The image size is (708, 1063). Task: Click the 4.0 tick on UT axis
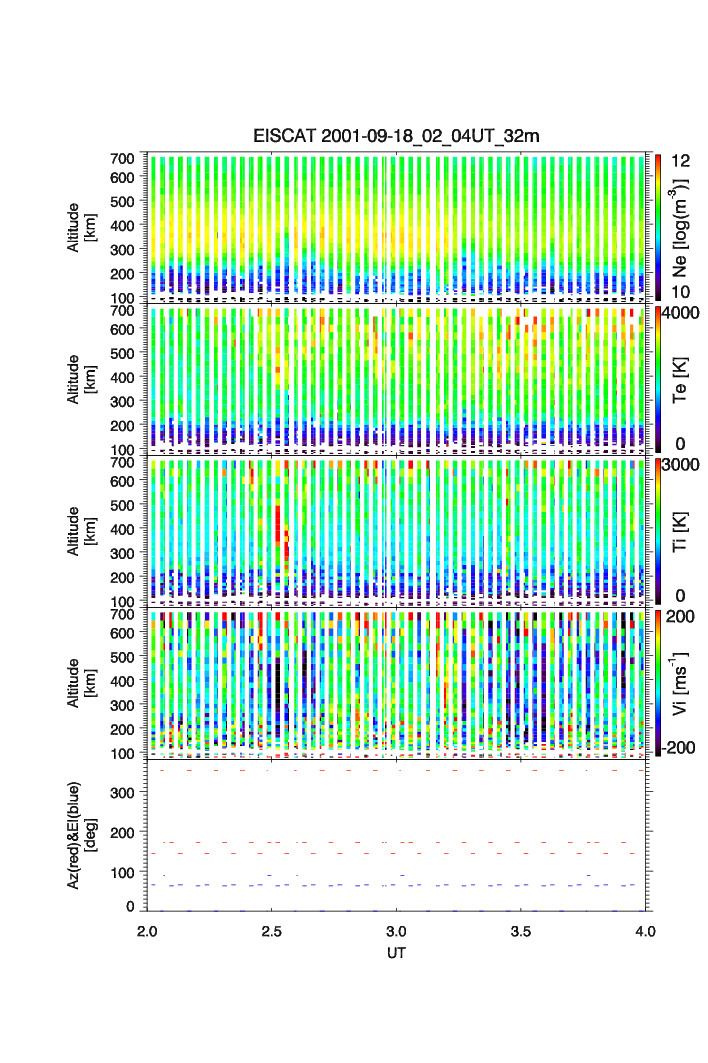645,930
